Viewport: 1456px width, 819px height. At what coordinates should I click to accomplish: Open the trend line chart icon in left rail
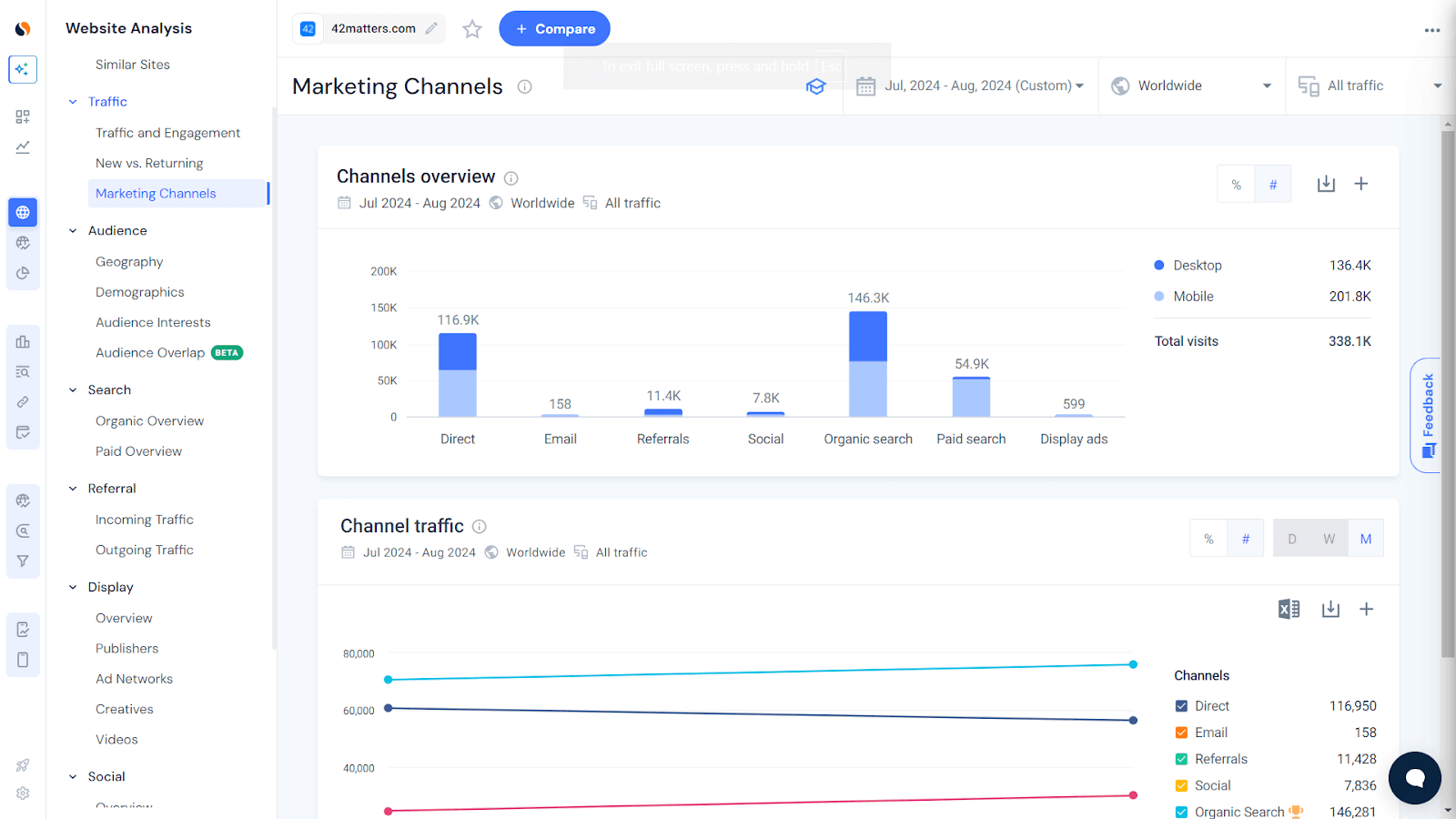(x=23, y=147)
